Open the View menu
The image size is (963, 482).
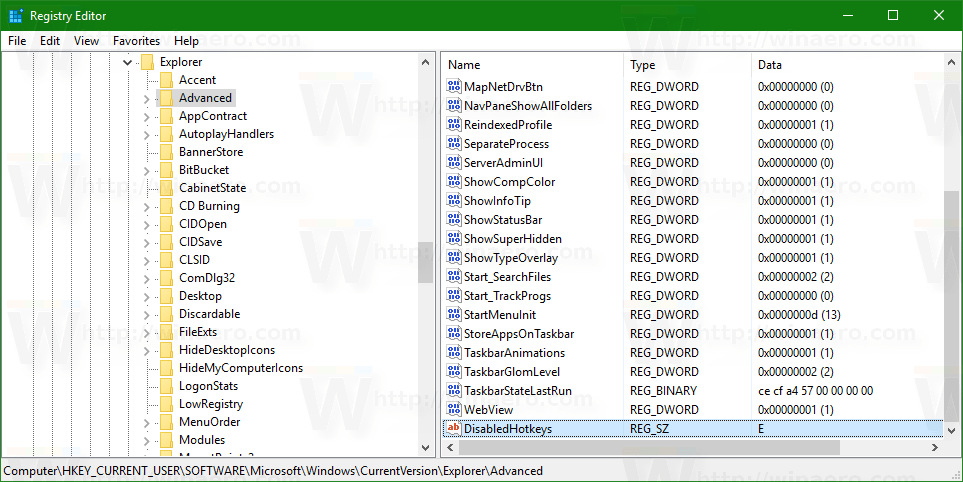[87, 41]
